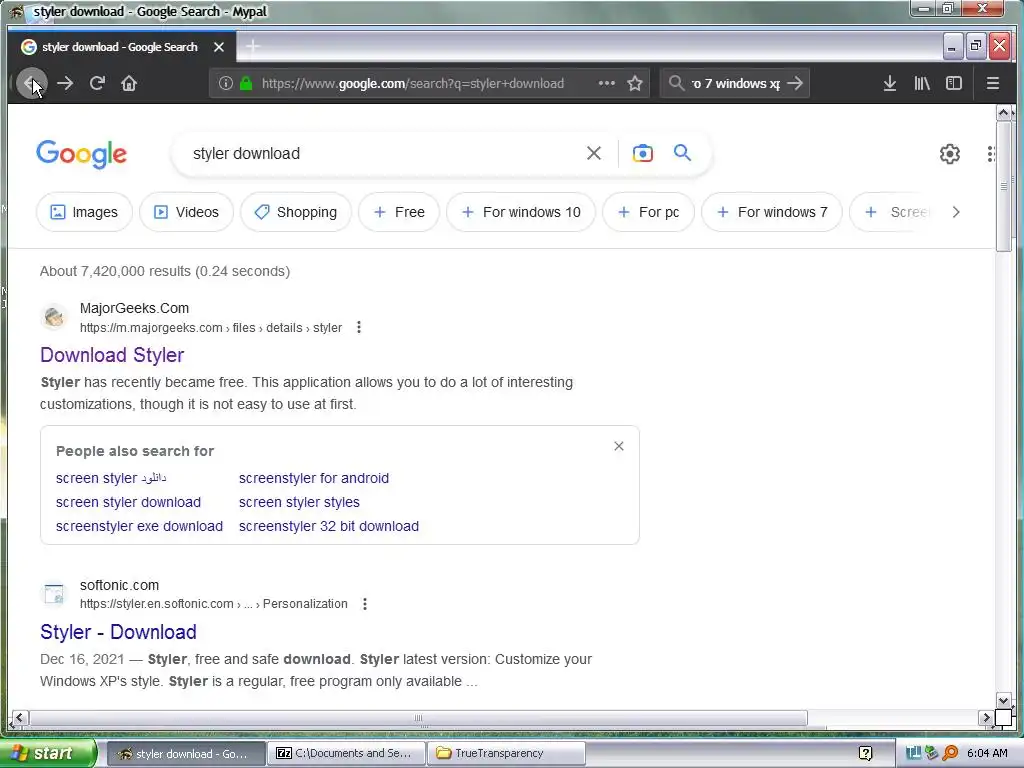Click the magnifier system tray icon
The width and height of the screenshot is (1024, 768).
[950, 753]
